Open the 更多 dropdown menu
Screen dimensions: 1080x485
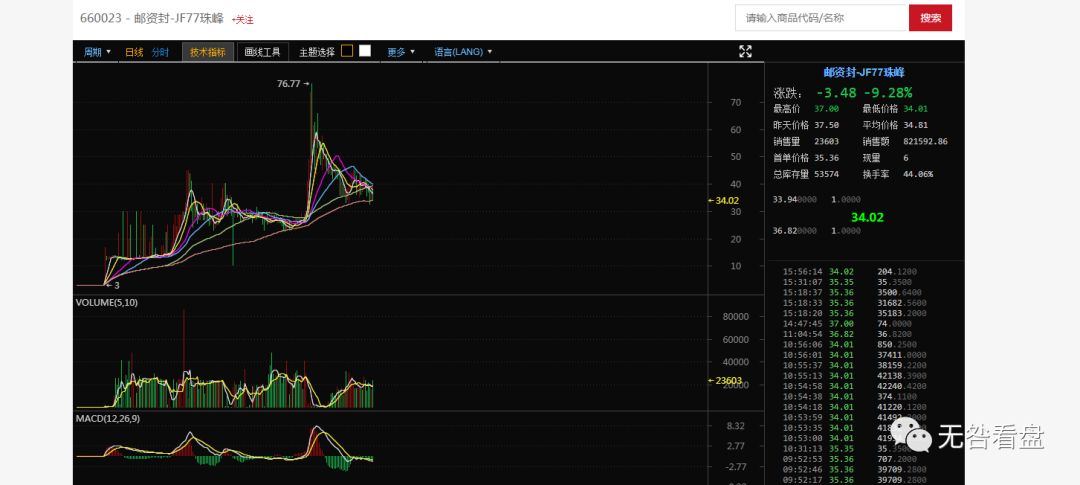point(401,52)
